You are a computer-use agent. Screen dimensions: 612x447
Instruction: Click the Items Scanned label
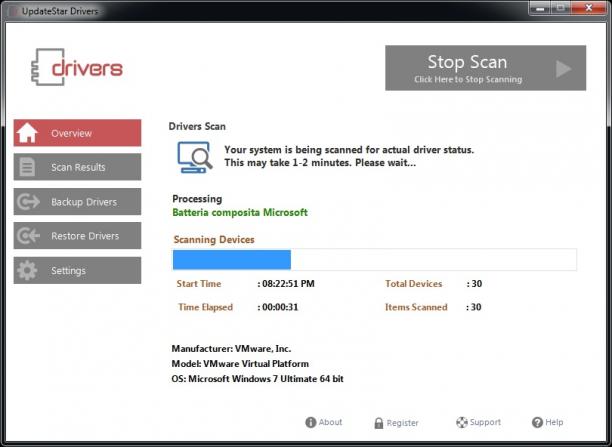point(416,307)
